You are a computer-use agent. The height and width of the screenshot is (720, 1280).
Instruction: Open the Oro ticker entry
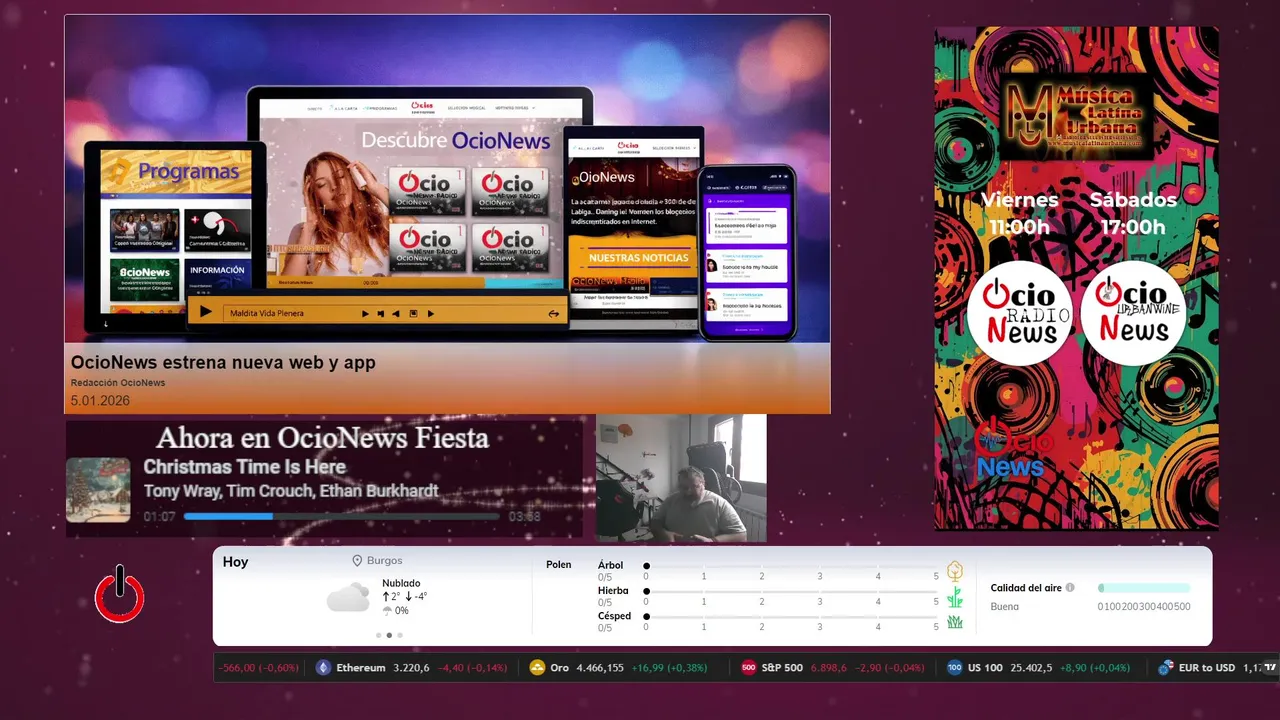coord(624,668)
